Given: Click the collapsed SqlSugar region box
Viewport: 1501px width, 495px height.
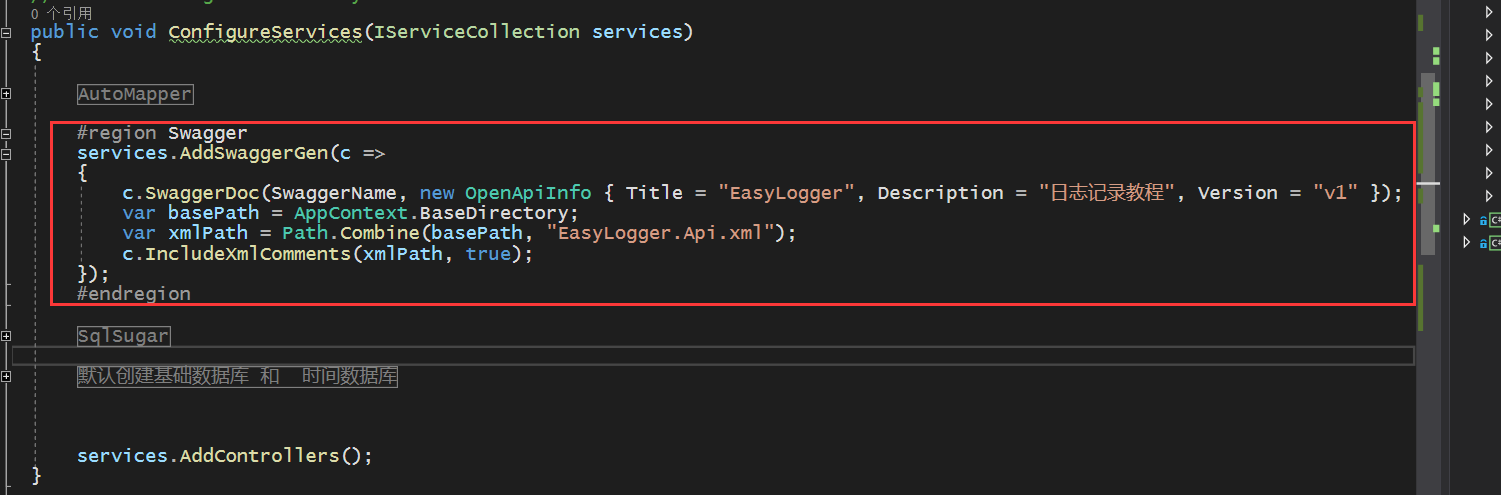Looking at the screenshot, I should pos(124,336).
